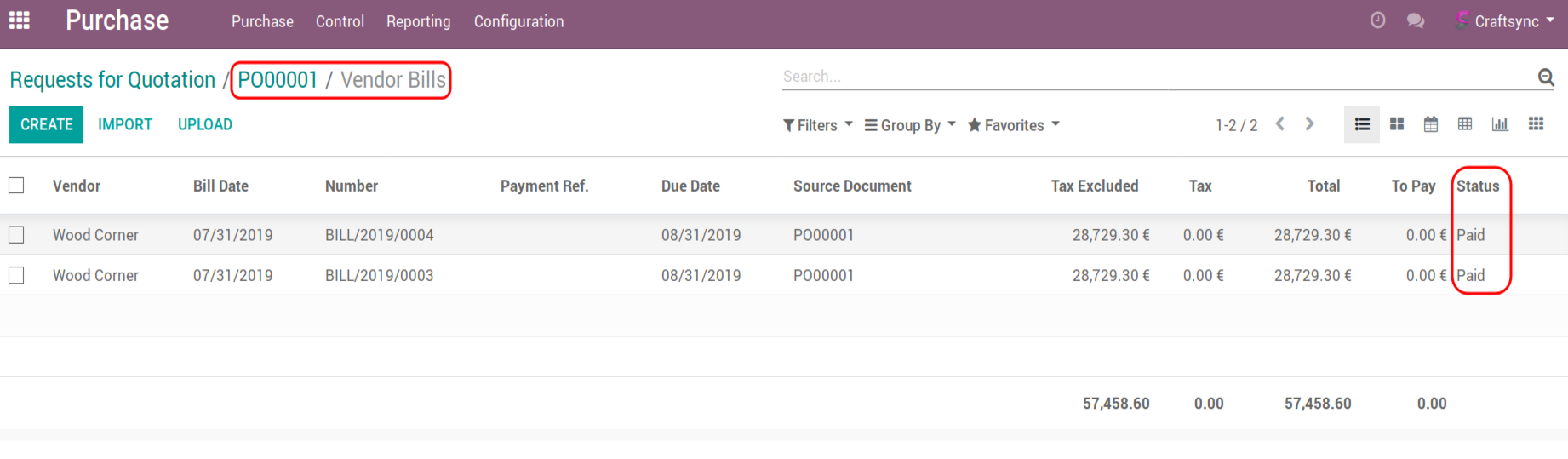This screenshot has width=1568, height=459.
Task: Switch to list view
Action: point(1362,124)
